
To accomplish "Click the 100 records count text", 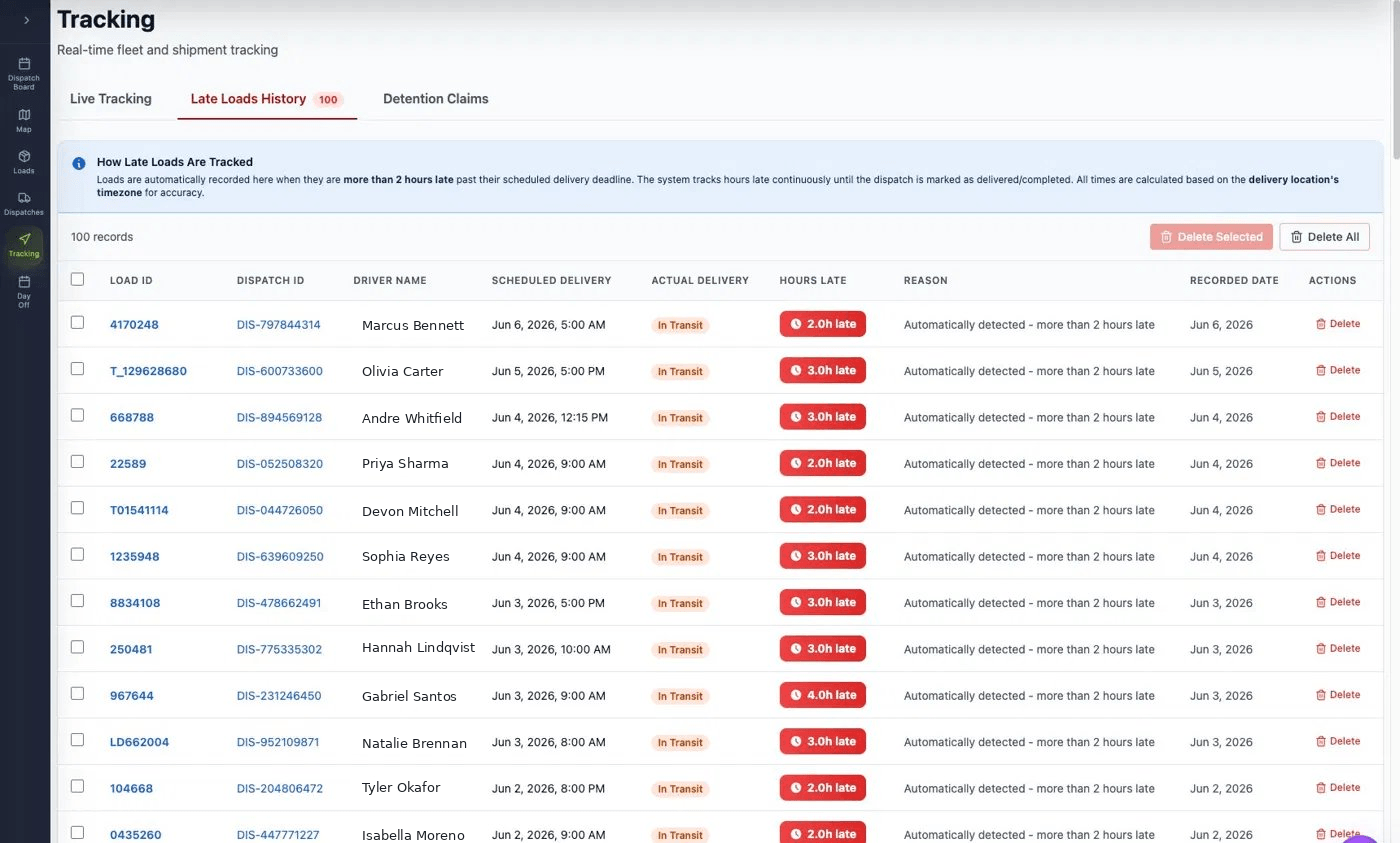I will click(x=102, y=237).
